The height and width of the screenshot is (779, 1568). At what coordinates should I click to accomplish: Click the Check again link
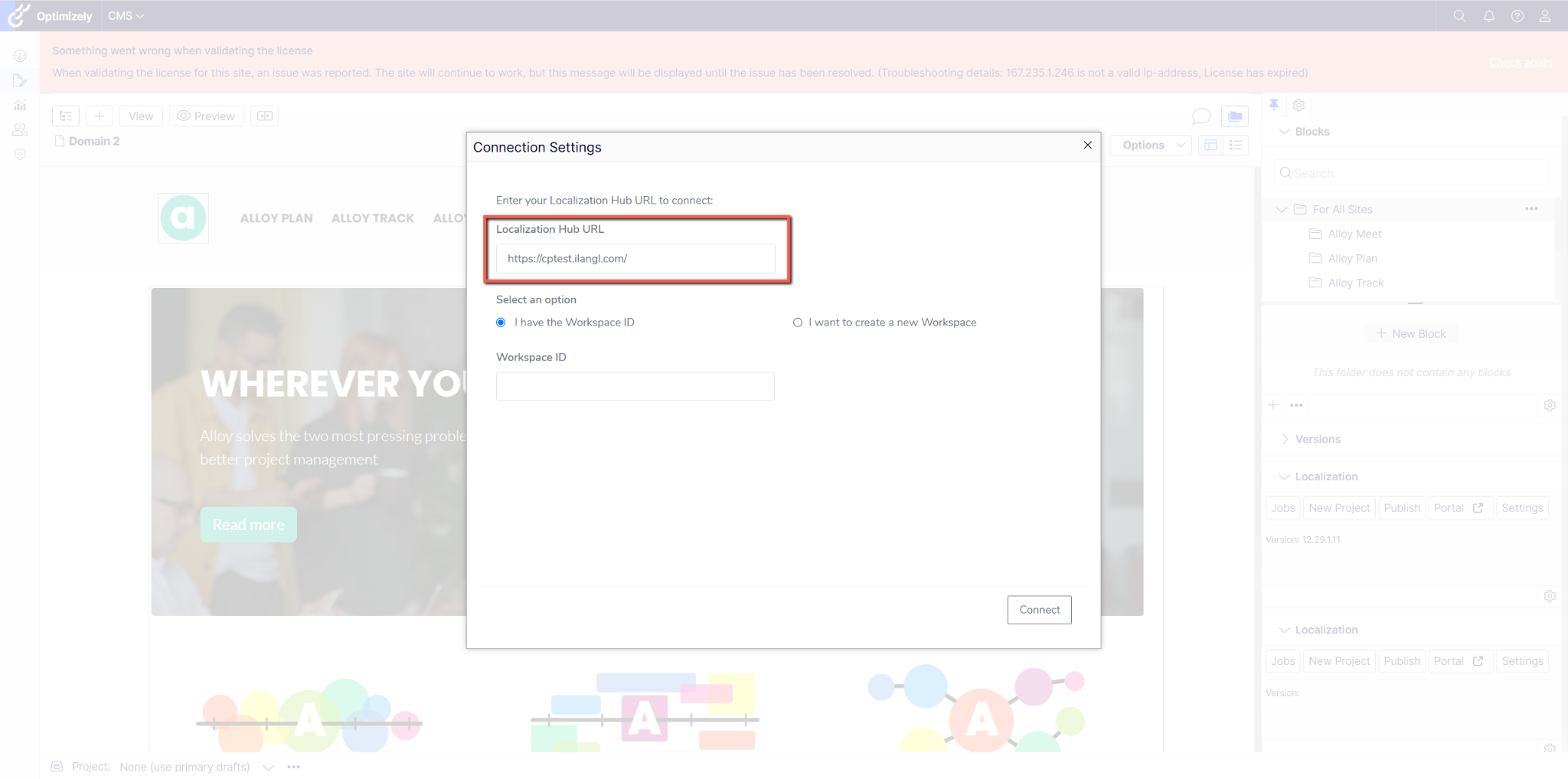click(1520, 63)
